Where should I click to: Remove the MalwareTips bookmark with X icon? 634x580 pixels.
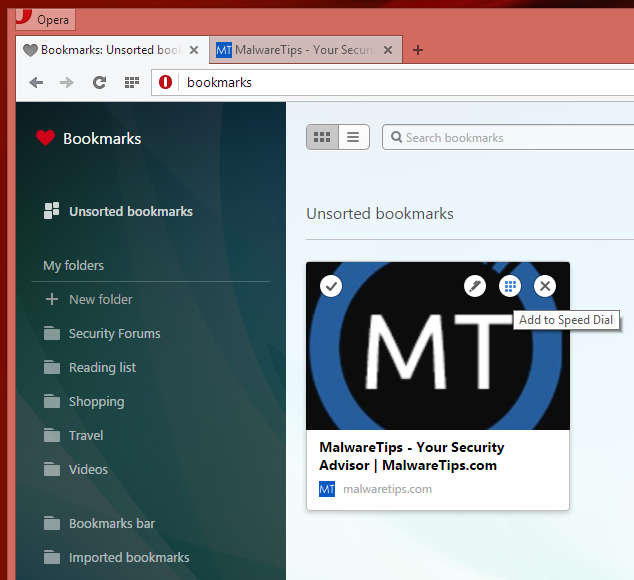(545, 286)
